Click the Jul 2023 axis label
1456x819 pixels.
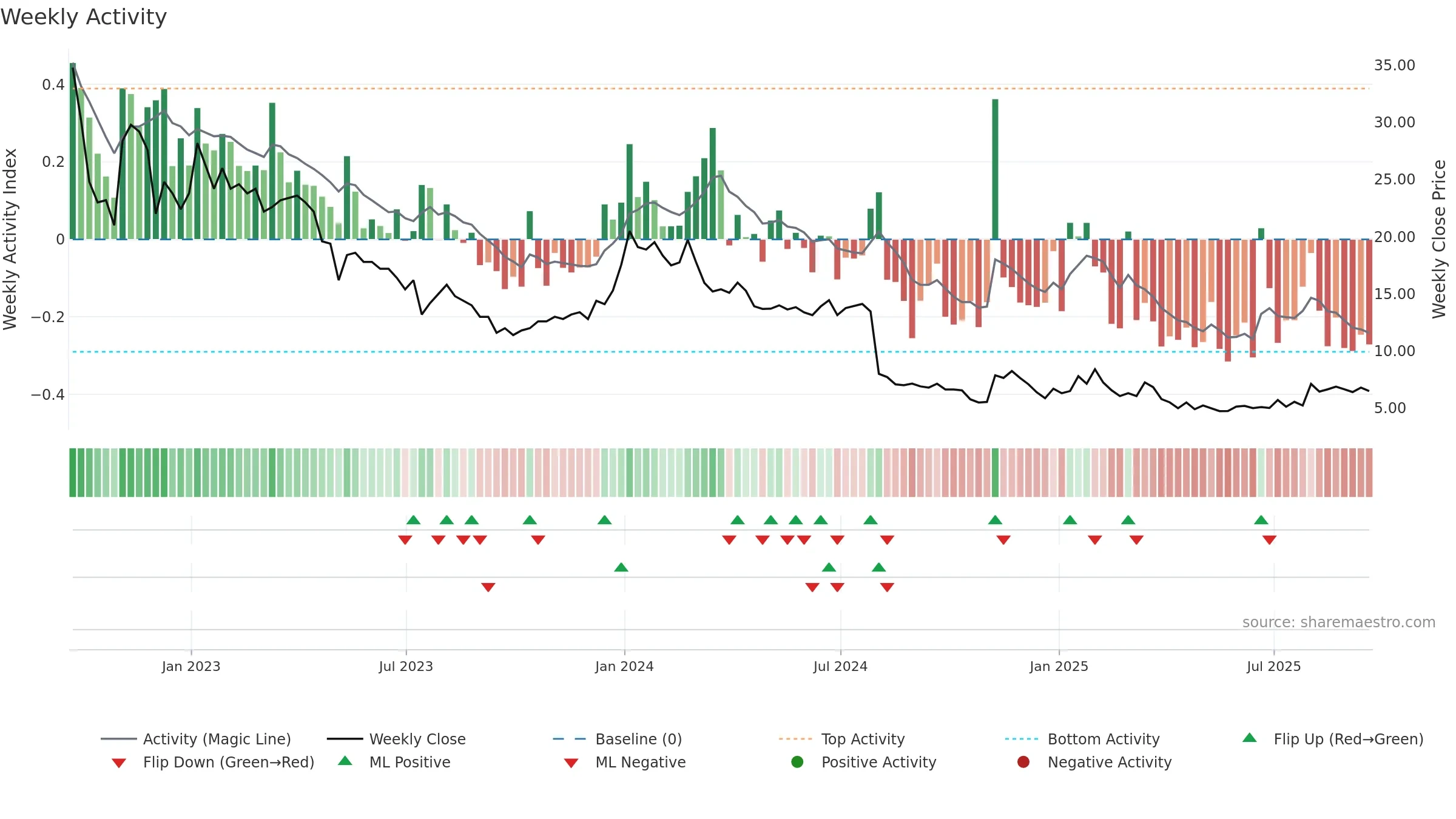point(406,666)
